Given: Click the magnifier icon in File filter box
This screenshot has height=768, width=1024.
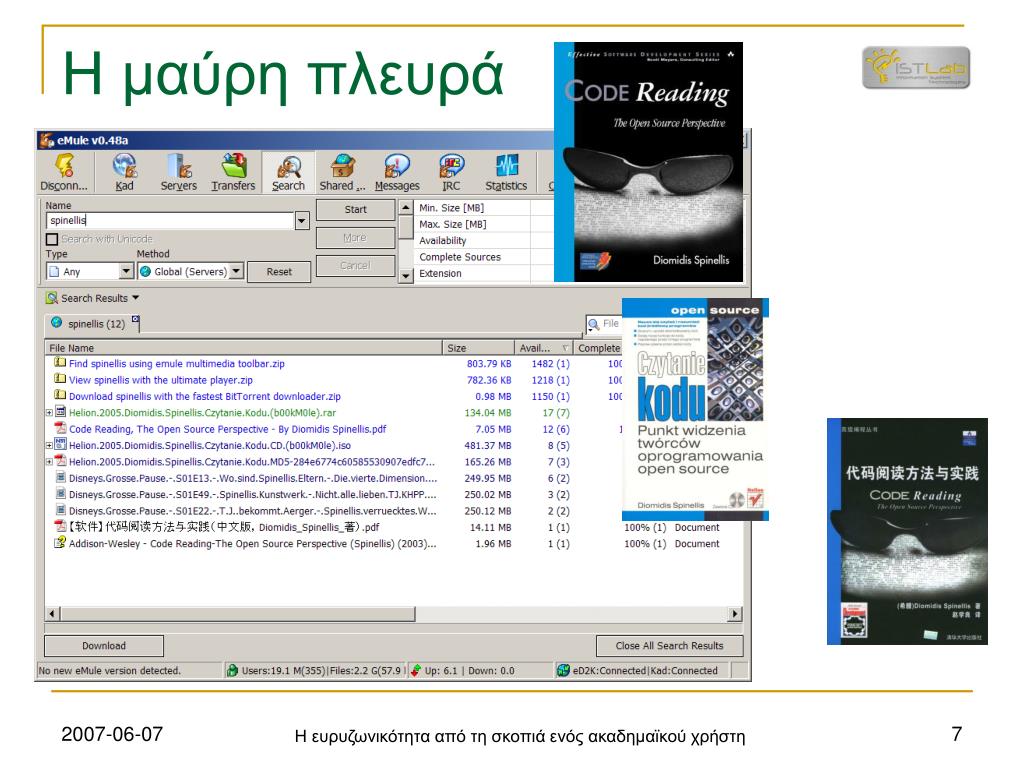Looking at the screenshot, I should tap(594, 324).
